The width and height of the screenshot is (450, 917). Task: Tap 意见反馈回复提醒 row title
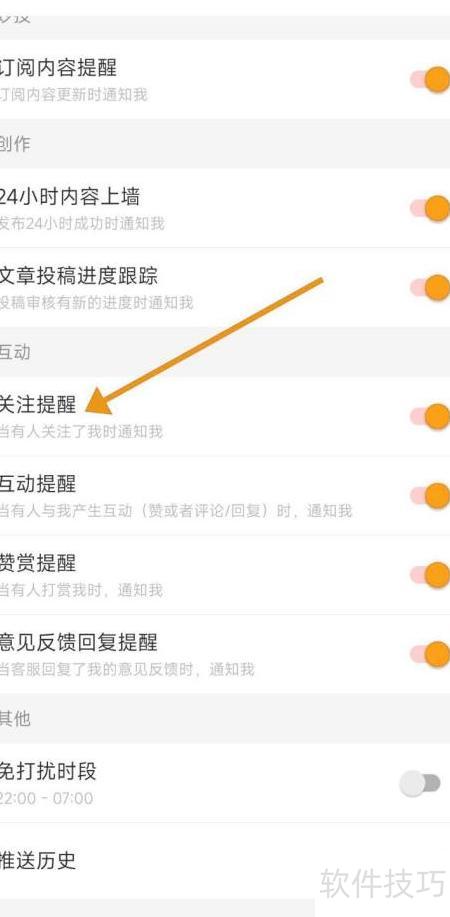point(79,642)
